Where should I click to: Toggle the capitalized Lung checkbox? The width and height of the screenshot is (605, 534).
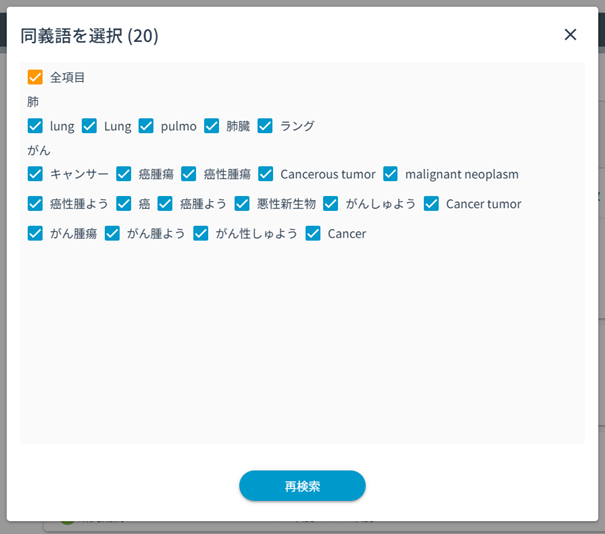point(90,126)
